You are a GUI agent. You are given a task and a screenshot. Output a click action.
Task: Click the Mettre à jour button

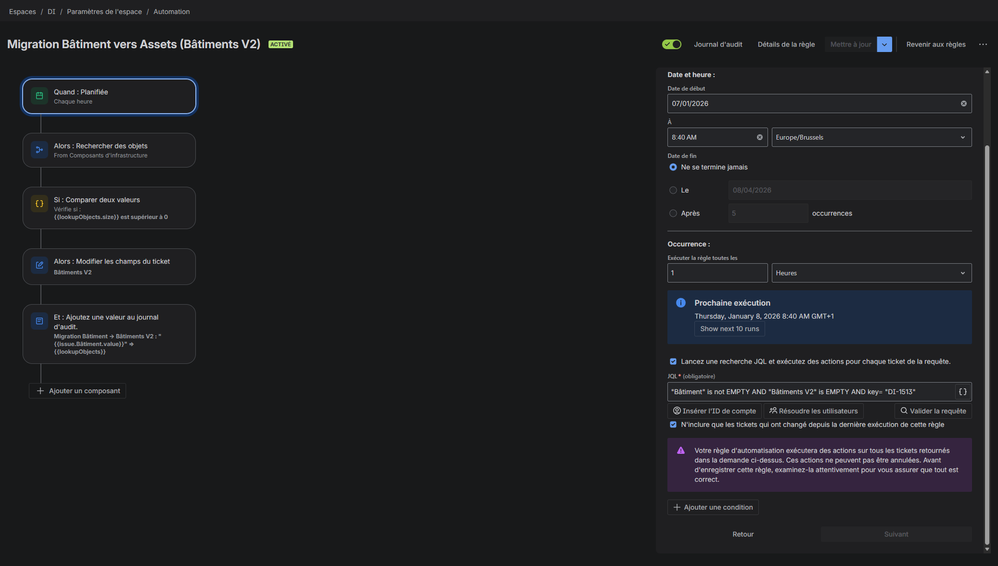850,45
